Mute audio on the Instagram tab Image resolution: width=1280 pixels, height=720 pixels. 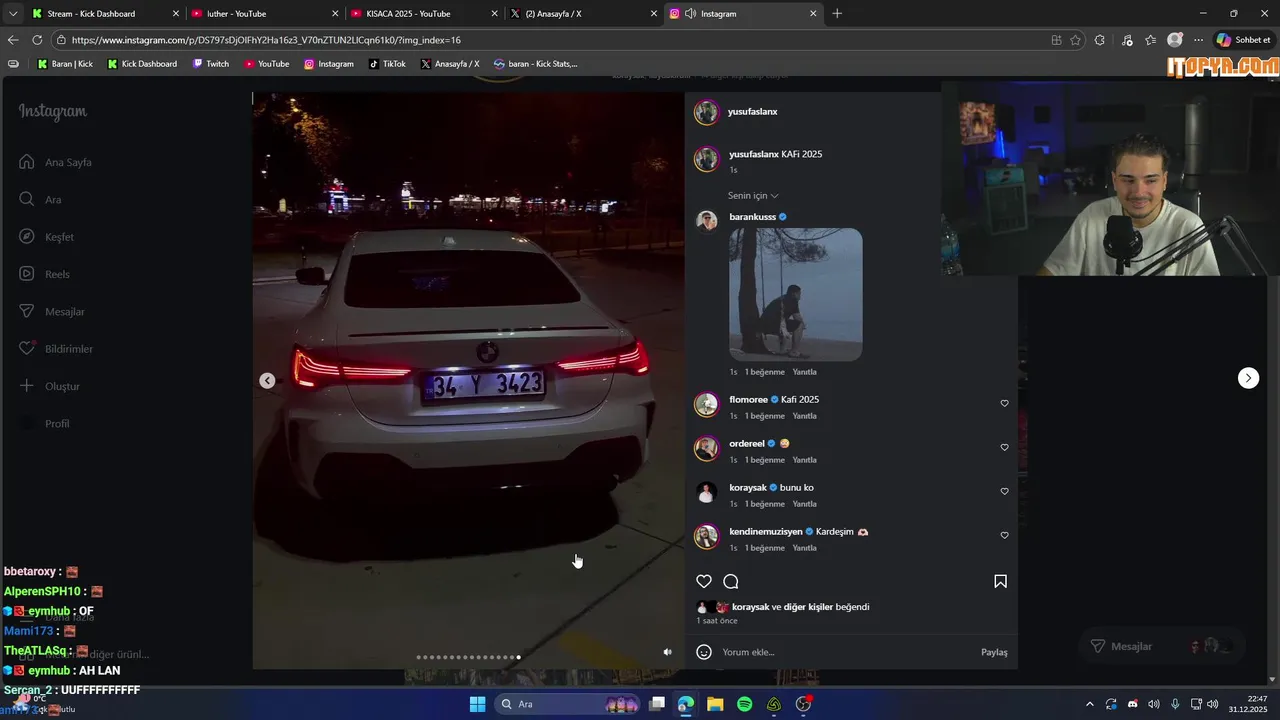[690, 14]
